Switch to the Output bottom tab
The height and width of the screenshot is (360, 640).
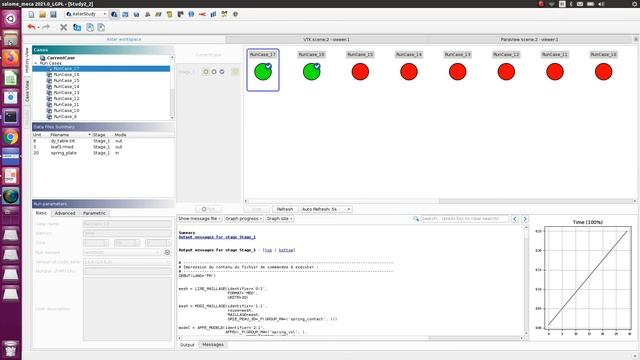coord(187,345)
